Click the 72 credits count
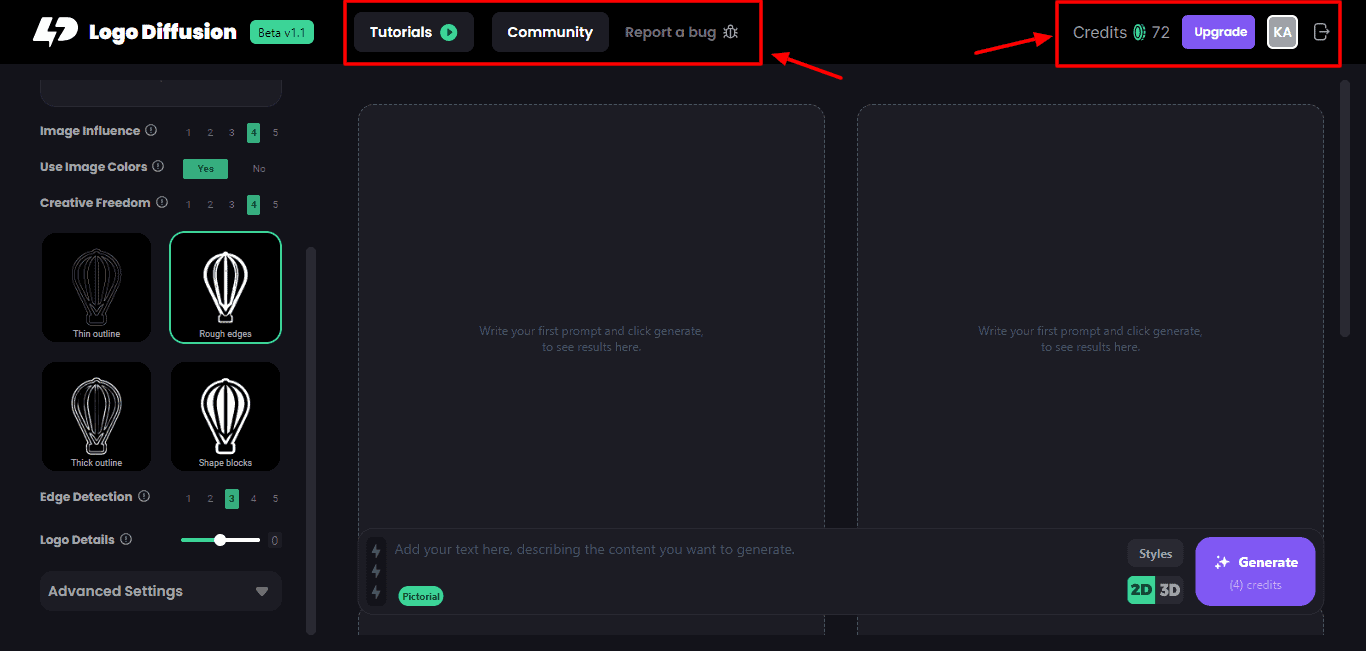This screenshot has height=651, width=1366. [x=1160, y=32]
